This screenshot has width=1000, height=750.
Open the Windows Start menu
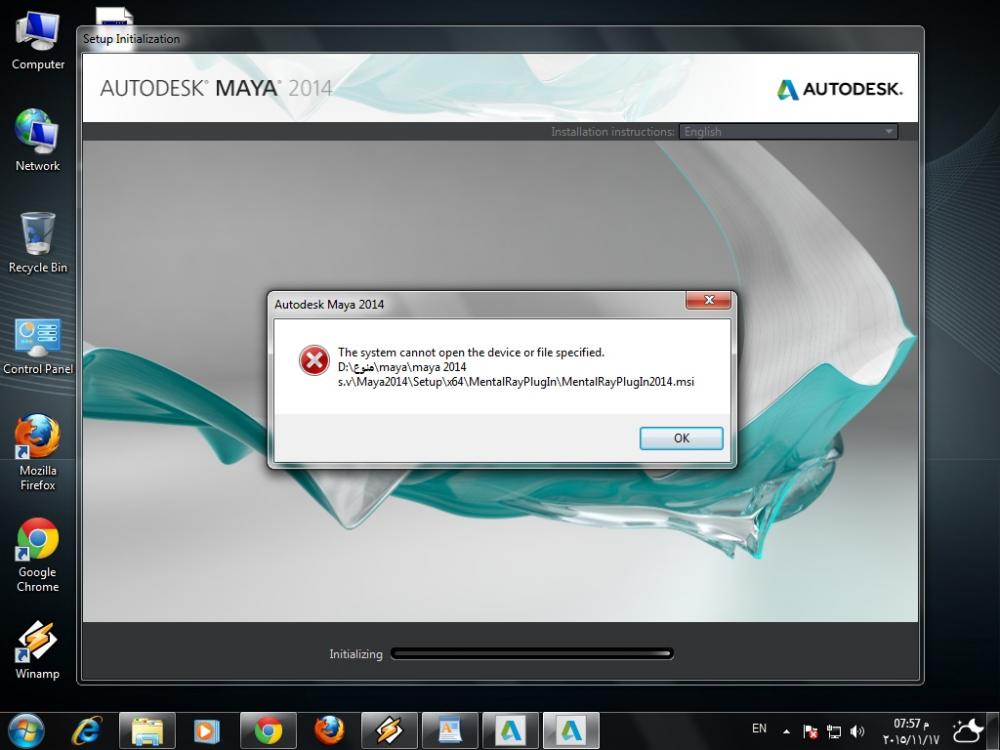[x=26, y=731]
